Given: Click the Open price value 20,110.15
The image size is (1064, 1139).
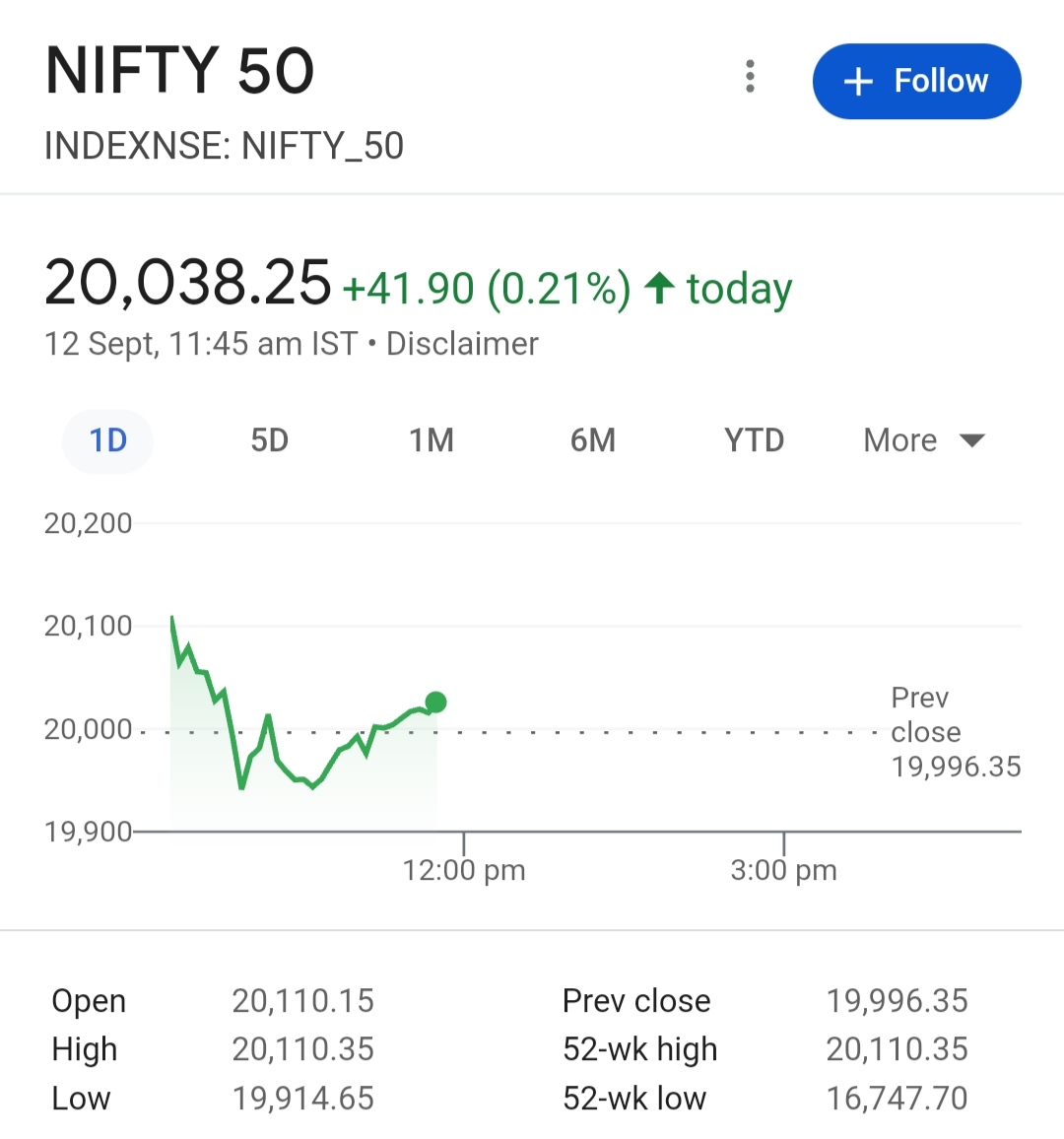Looking at the screenshot, I should pyautogui.click(x=302, y=1000).
